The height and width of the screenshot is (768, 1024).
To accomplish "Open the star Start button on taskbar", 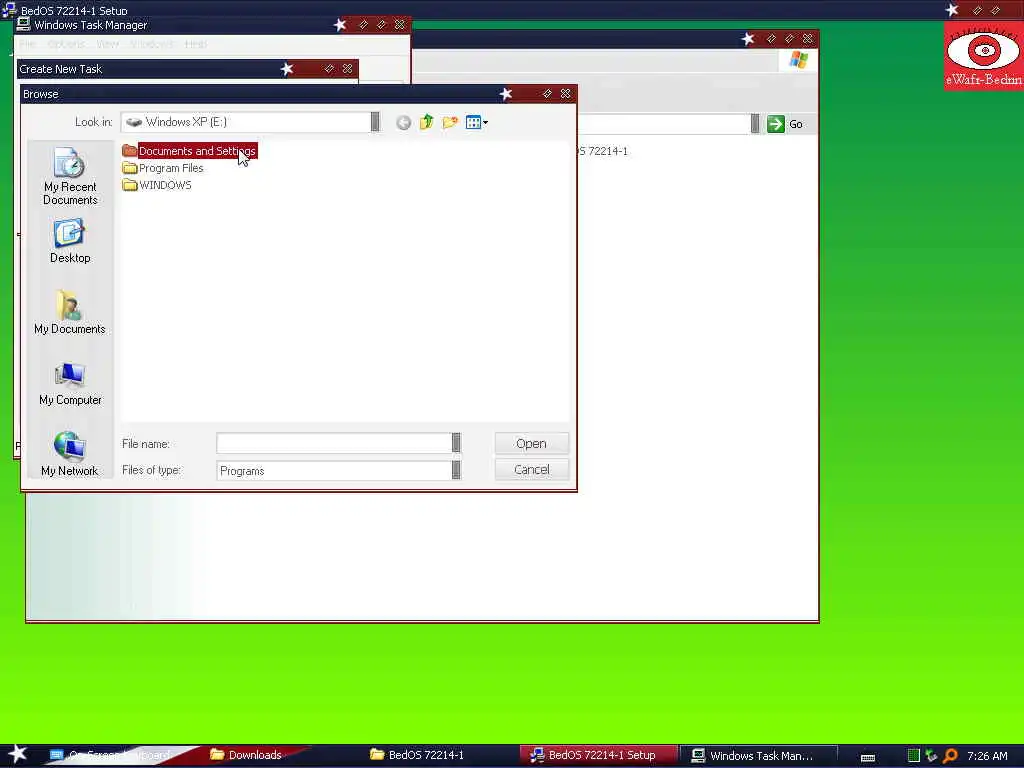I will pos(18,754).
